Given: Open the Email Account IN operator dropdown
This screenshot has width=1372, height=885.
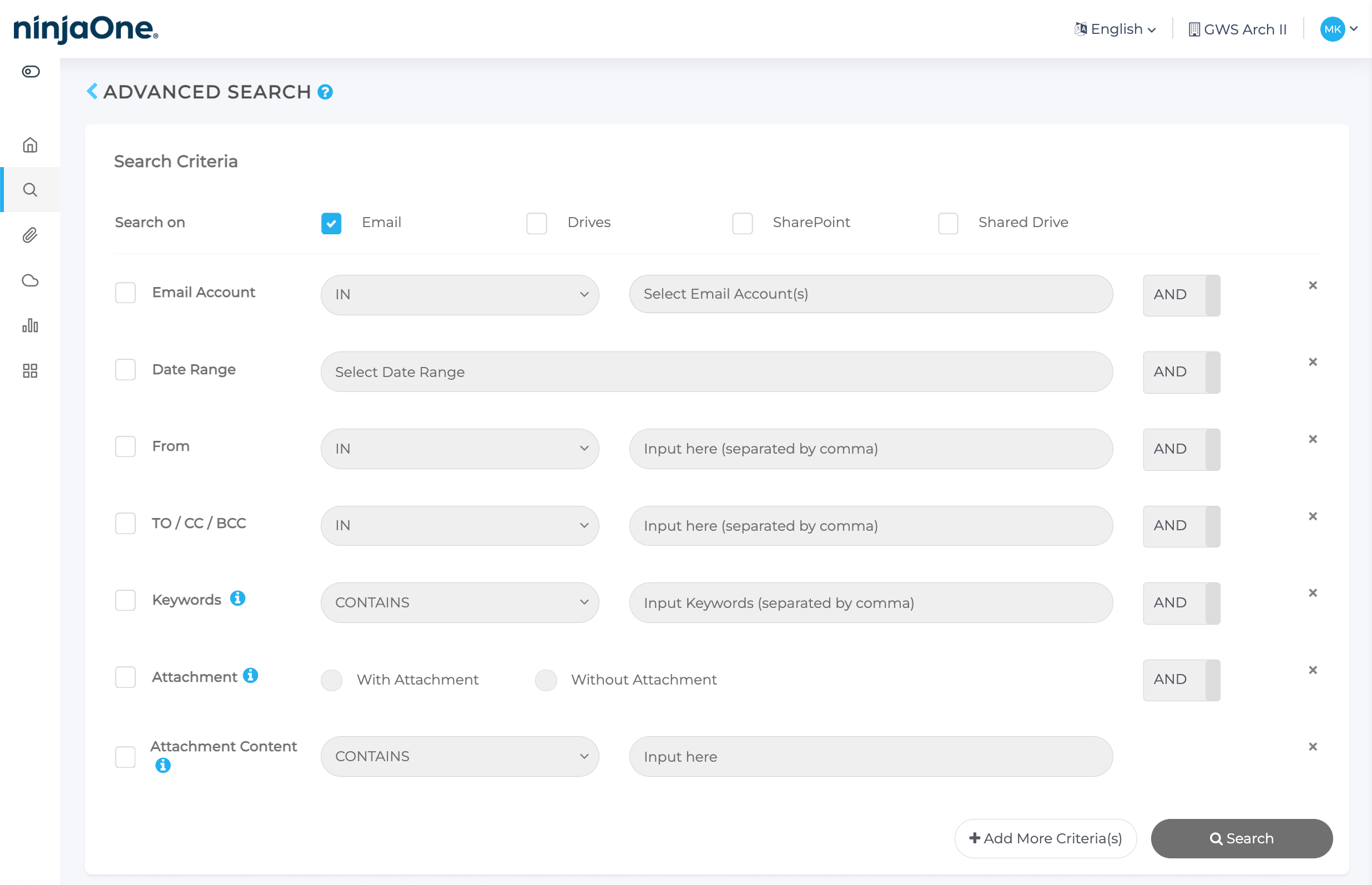Looking at the screenshot, I should click(x=460, y=294).
